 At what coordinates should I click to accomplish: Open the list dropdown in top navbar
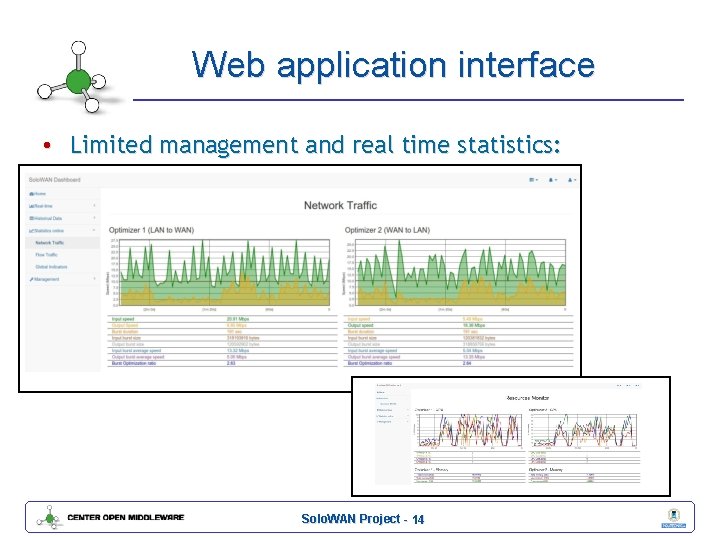(x=533, y=180)
